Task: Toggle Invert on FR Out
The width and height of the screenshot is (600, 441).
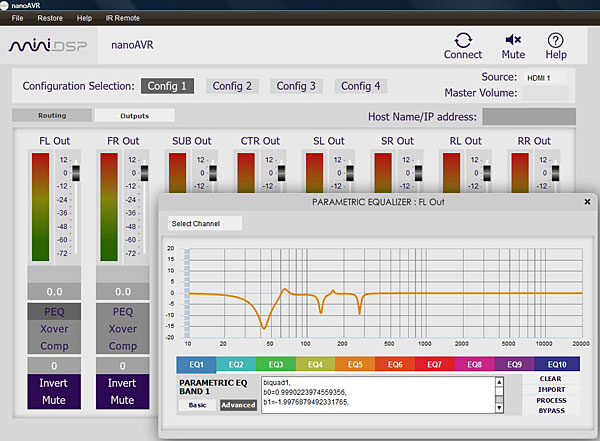Action: click(122, 383)
